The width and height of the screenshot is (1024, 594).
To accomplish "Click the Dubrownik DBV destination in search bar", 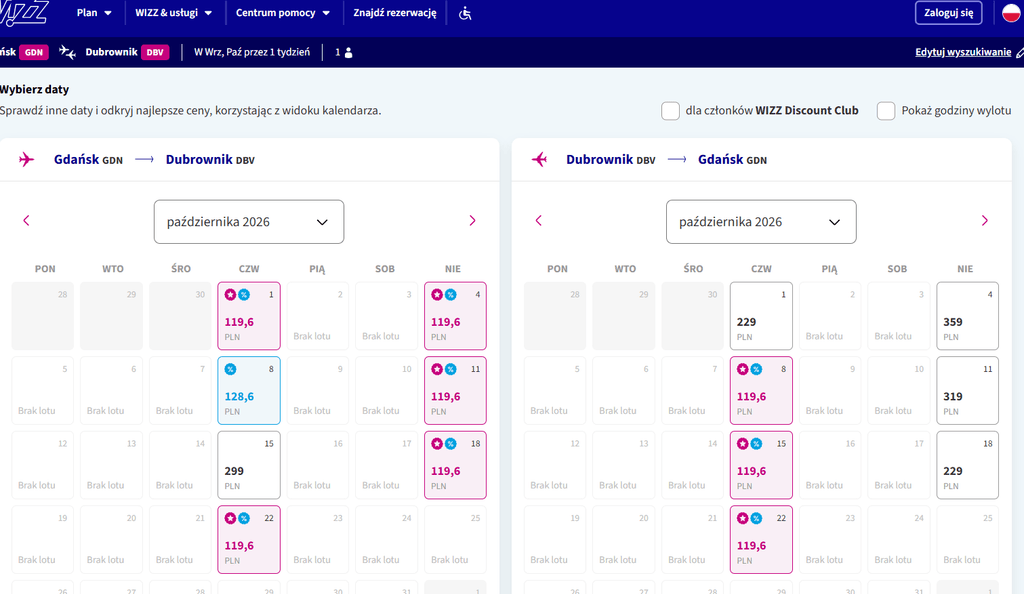I will pos(127,52).
